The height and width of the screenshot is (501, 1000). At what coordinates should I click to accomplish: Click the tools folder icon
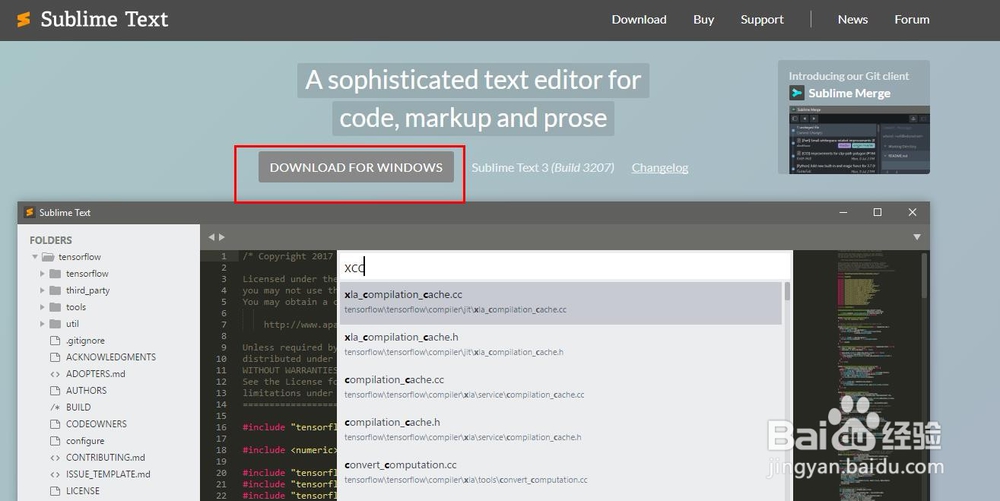click(x=55, y=307)
